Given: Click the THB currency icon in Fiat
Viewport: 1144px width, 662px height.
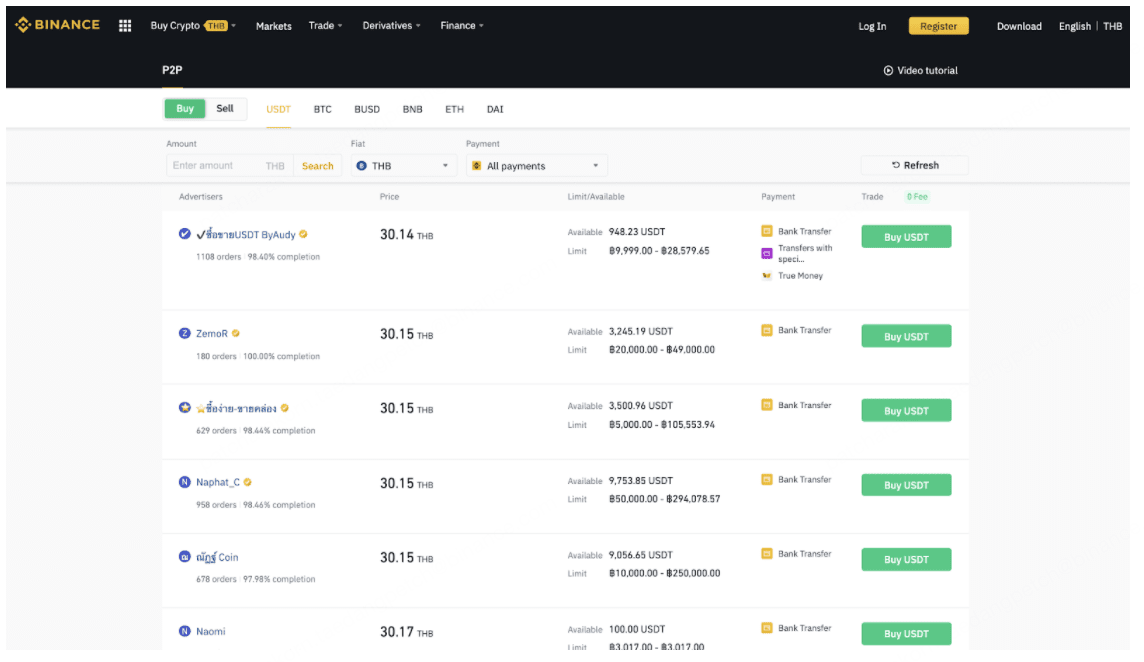Looking at the screenshot, I should tap(361, 166).
